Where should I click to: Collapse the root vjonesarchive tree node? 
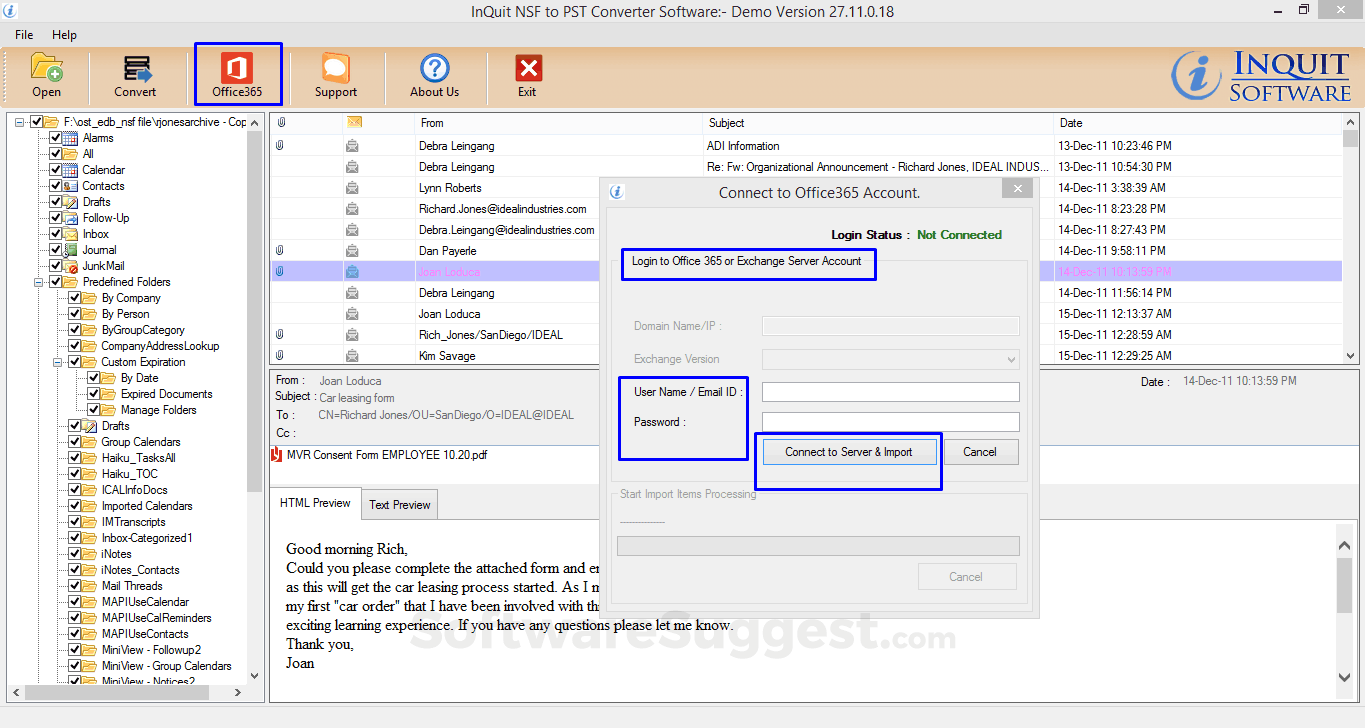coord(20,122)
